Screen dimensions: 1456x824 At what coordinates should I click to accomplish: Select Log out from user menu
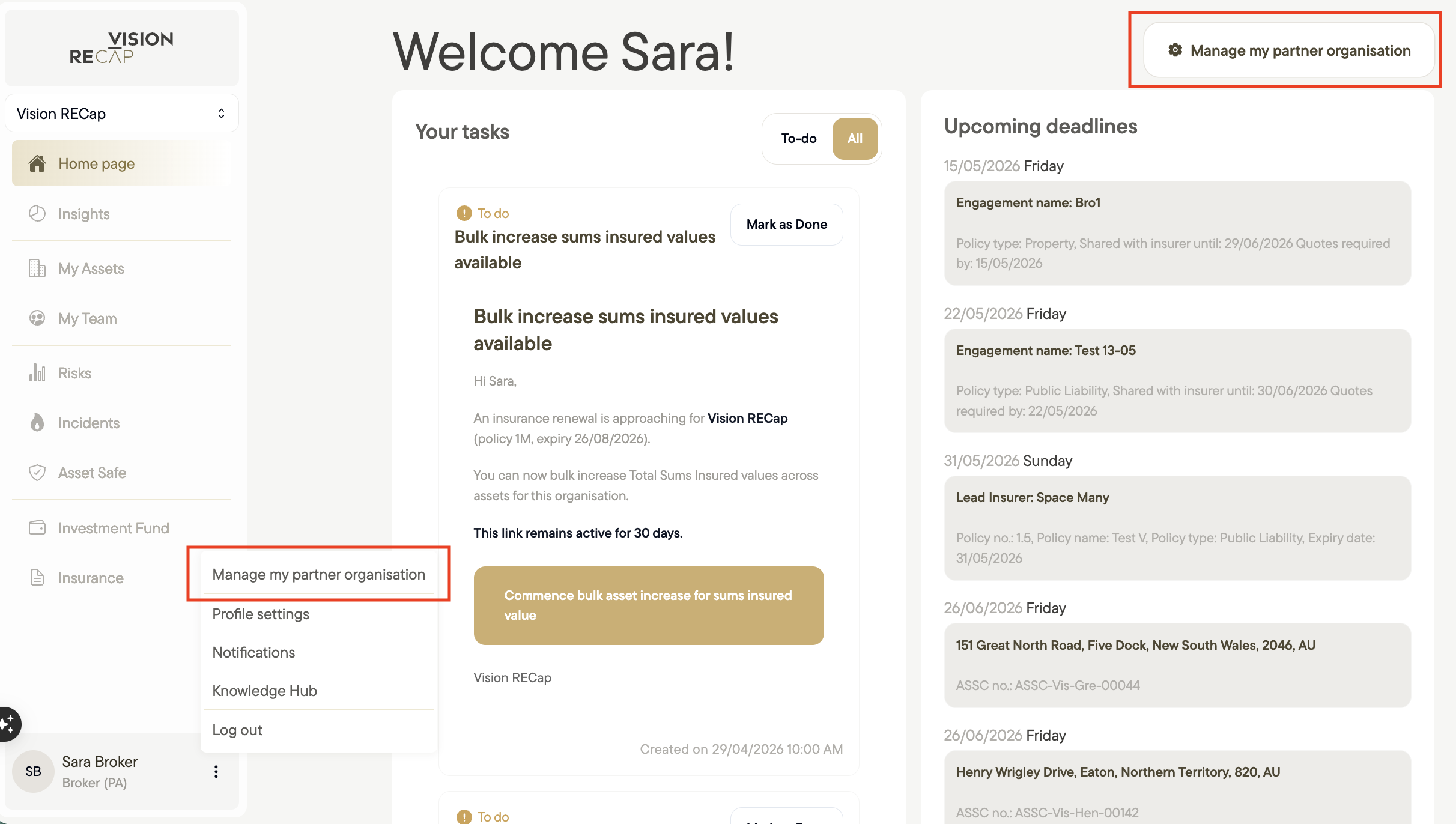tap(318, 730)
